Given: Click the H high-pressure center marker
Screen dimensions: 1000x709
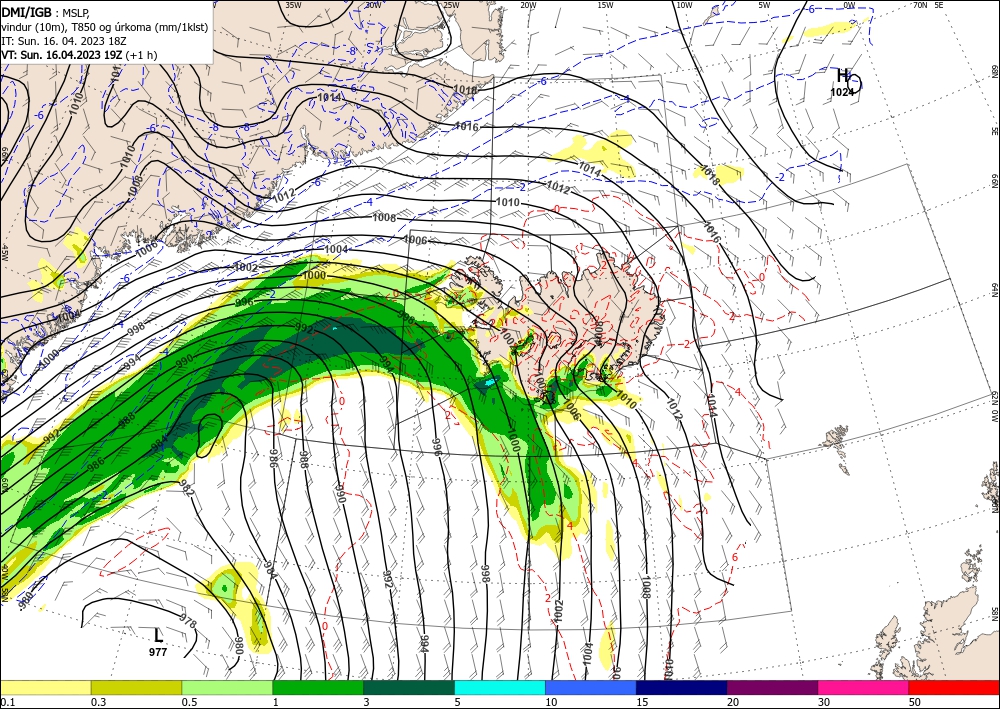Looking at the screenshot, I should 842,75.
